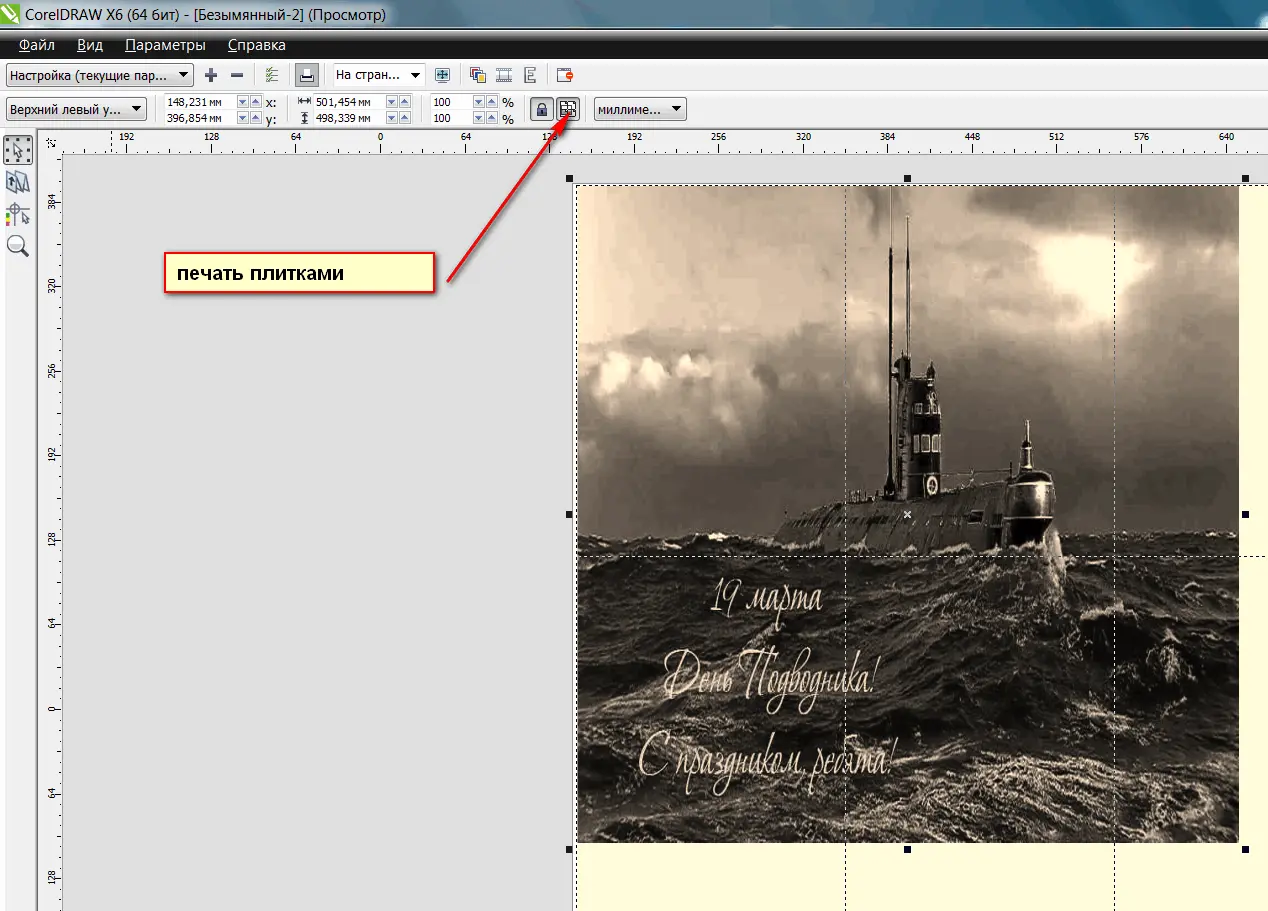Select the Zoom magnifier tool
The width and height of the screenshot is (1268, 911).
pyautogui.click(x=18, y=246)
